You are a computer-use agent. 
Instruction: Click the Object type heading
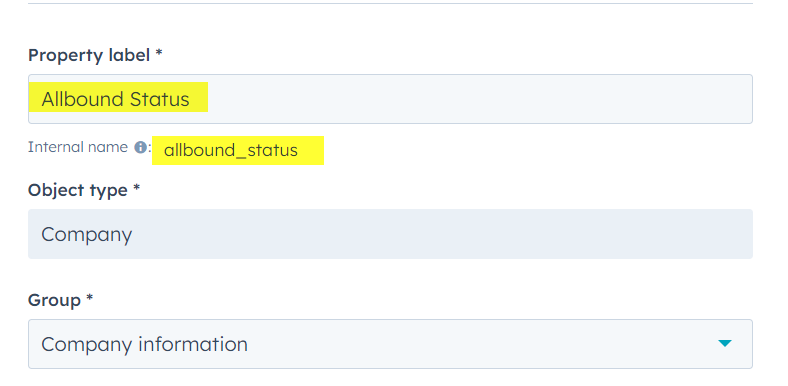tap(78, 190)
